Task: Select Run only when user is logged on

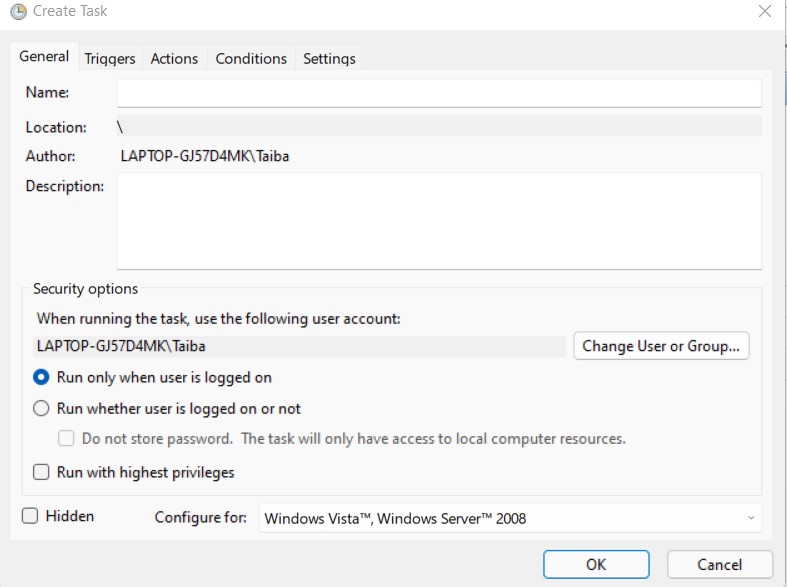Action: coord(42,378)
